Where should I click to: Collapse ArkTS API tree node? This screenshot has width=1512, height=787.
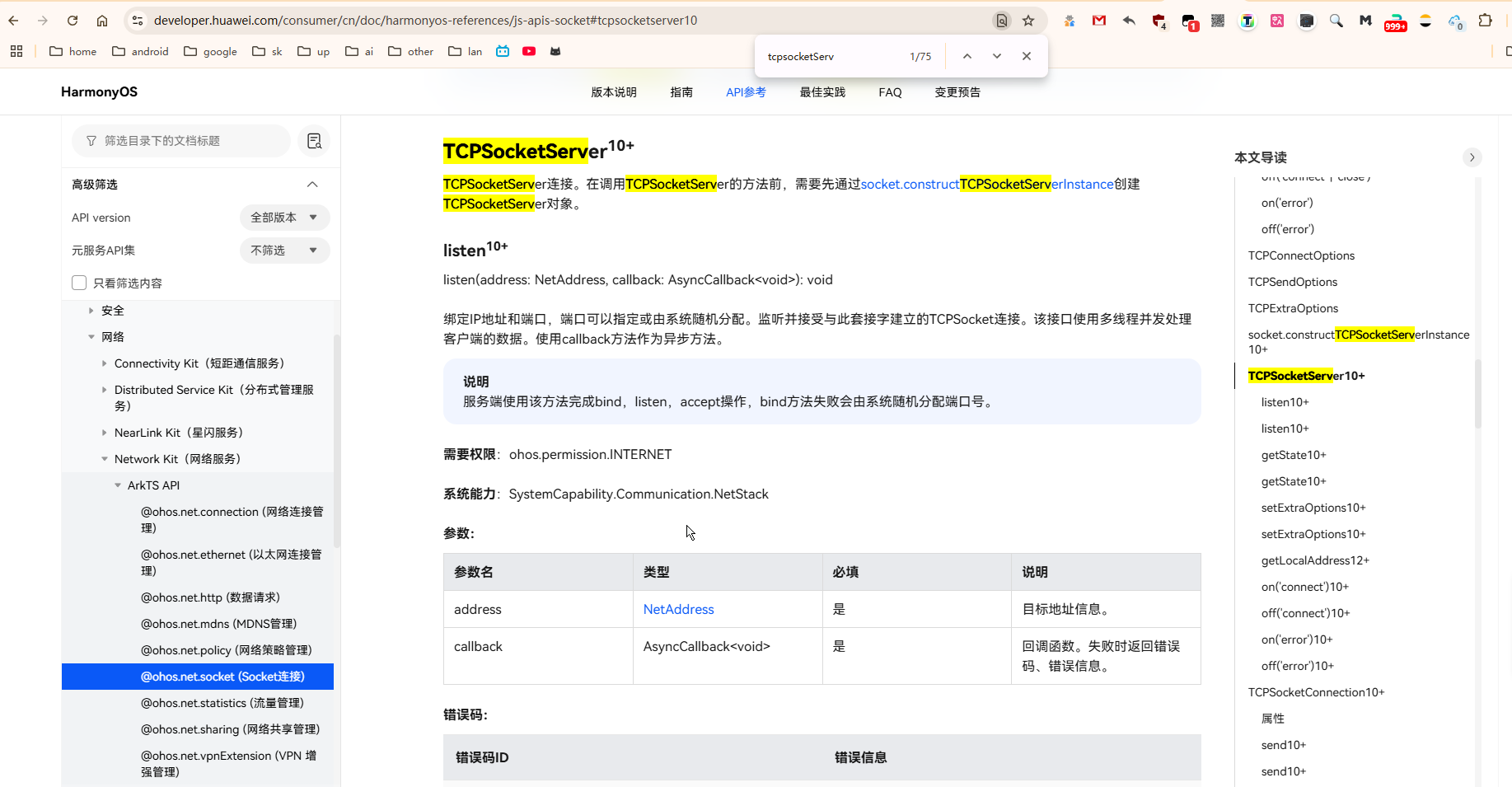pos(117,485)
